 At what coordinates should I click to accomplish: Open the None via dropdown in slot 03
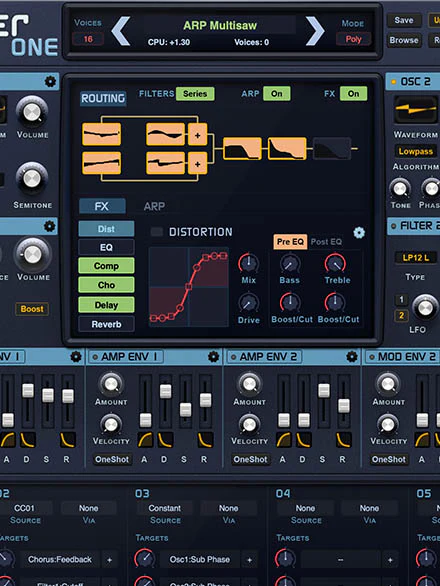pyautogui.click(x=228, y=508)
